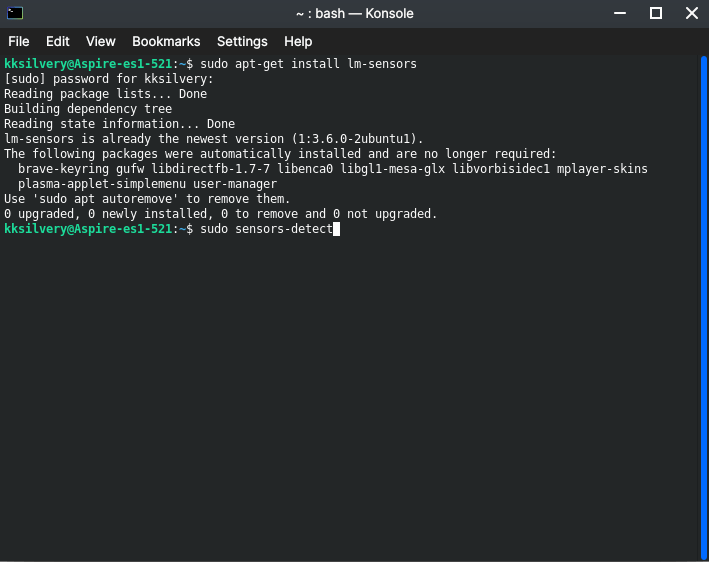Click the '~ : bash — Konsole' window title
Image resolution: width=709 pixels, height=562 pixels.
[354, 14]
